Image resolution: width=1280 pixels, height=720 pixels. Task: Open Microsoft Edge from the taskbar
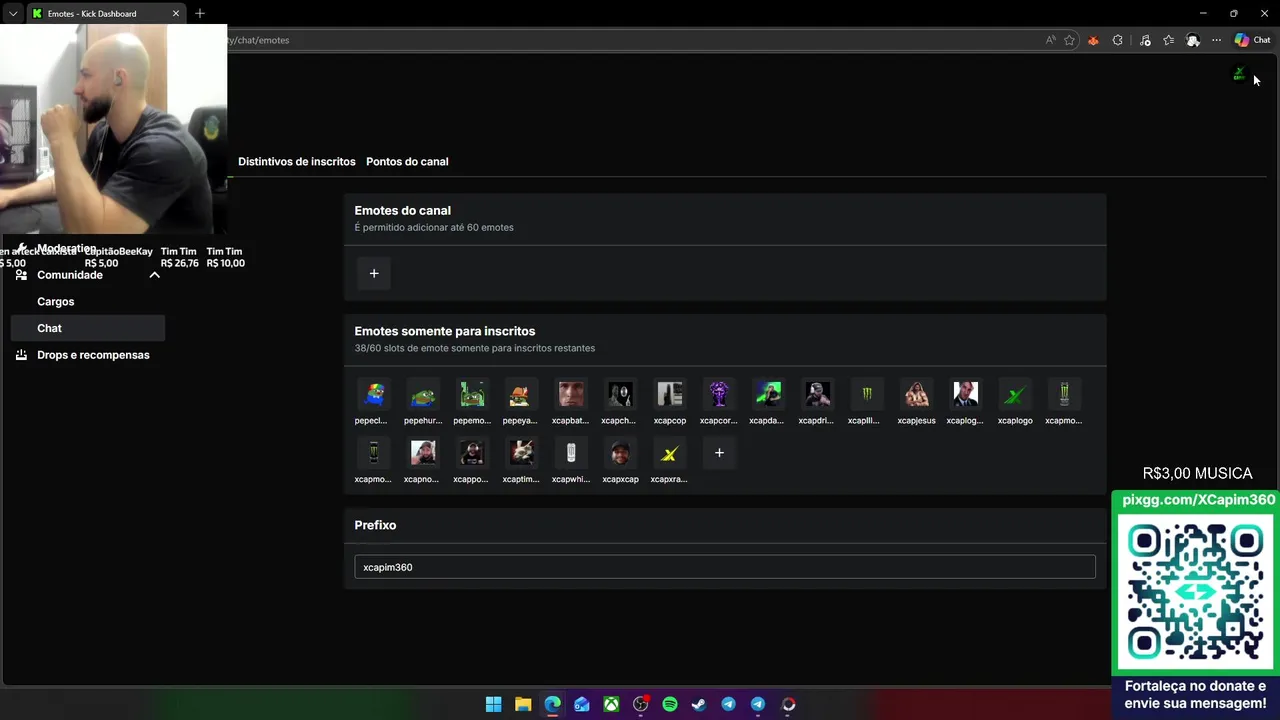(x=552, y=704)
